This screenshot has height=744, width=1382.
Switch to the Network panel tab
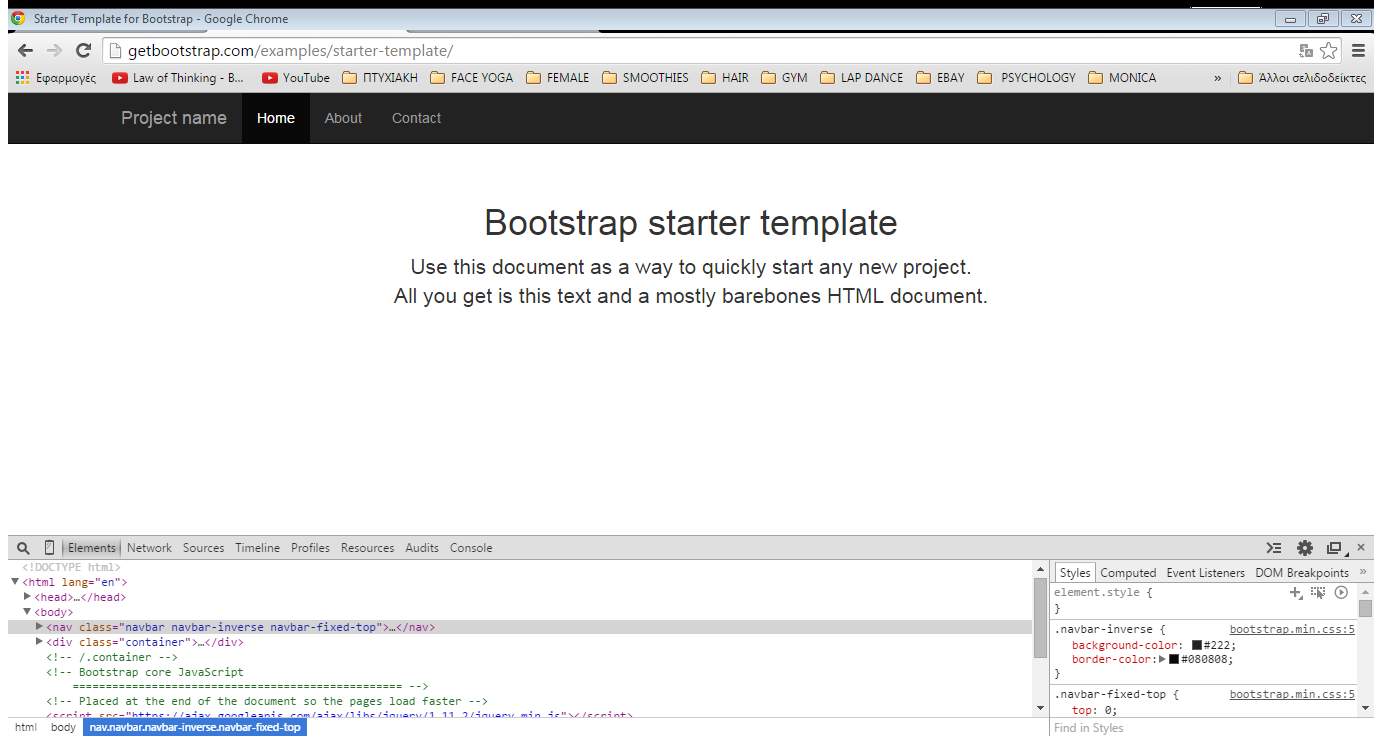click(149, 548)
